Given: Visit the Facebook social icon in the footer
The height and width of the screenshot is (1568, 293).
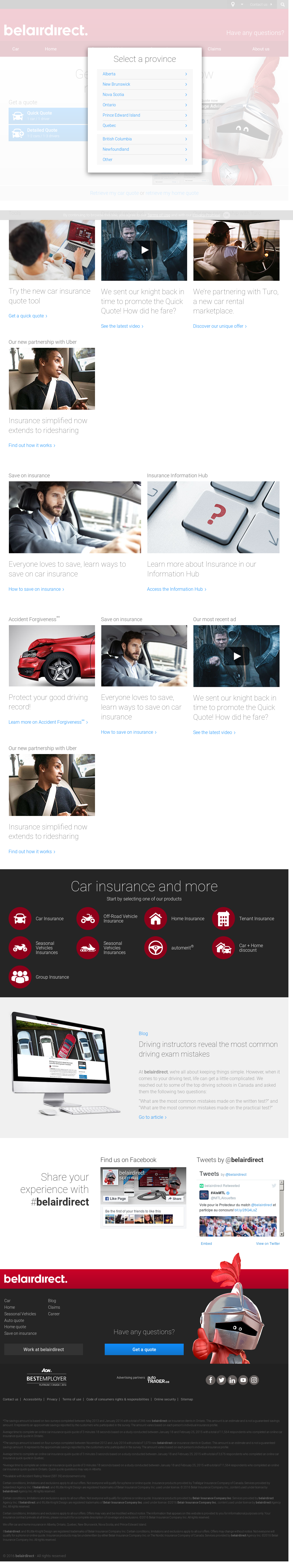Looking at the screenshot, I should pyautogui.click(x=210, y=1380).
